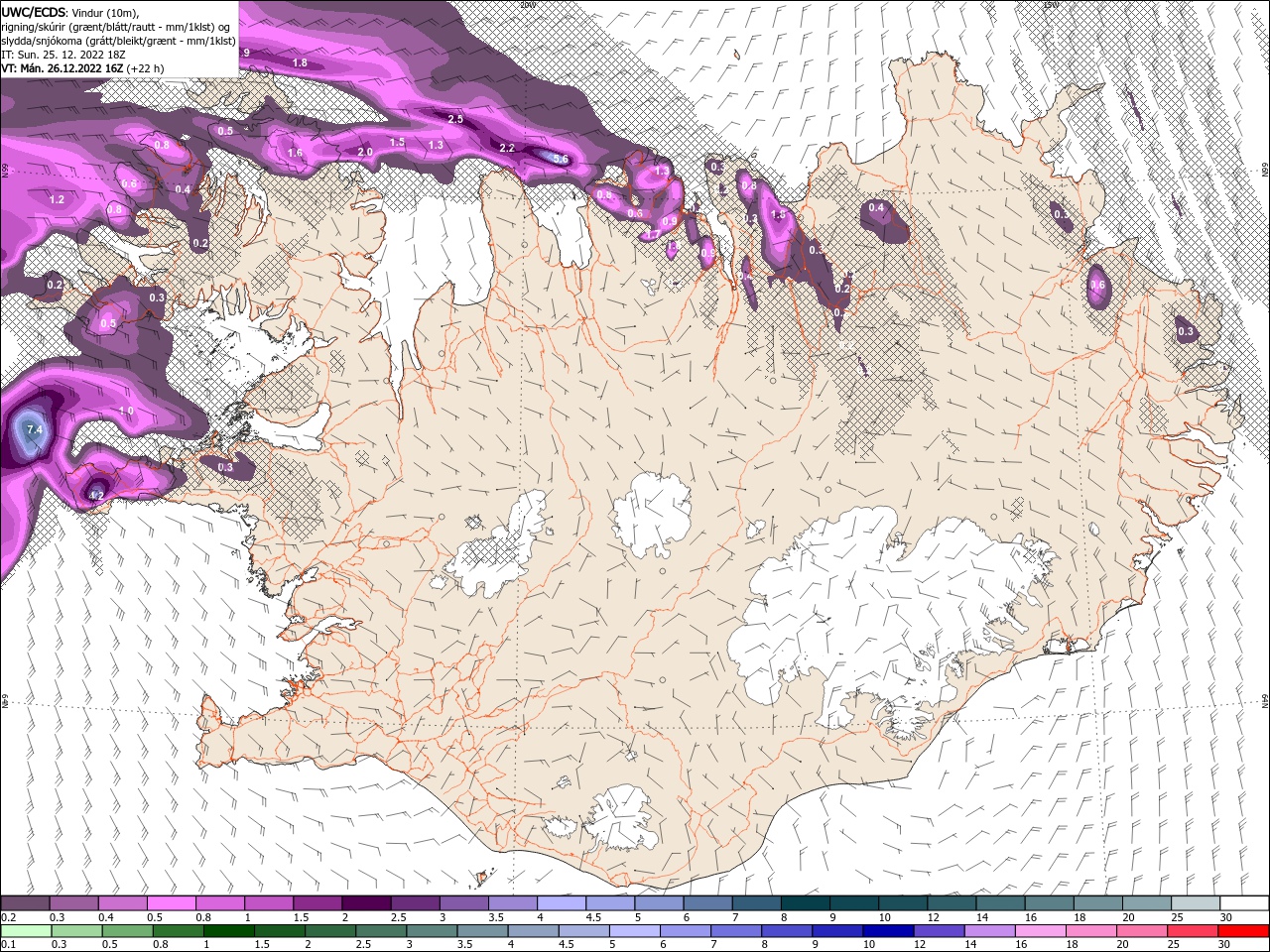
Task: Click the 2.2 value on the map
Action: (506, 148)
